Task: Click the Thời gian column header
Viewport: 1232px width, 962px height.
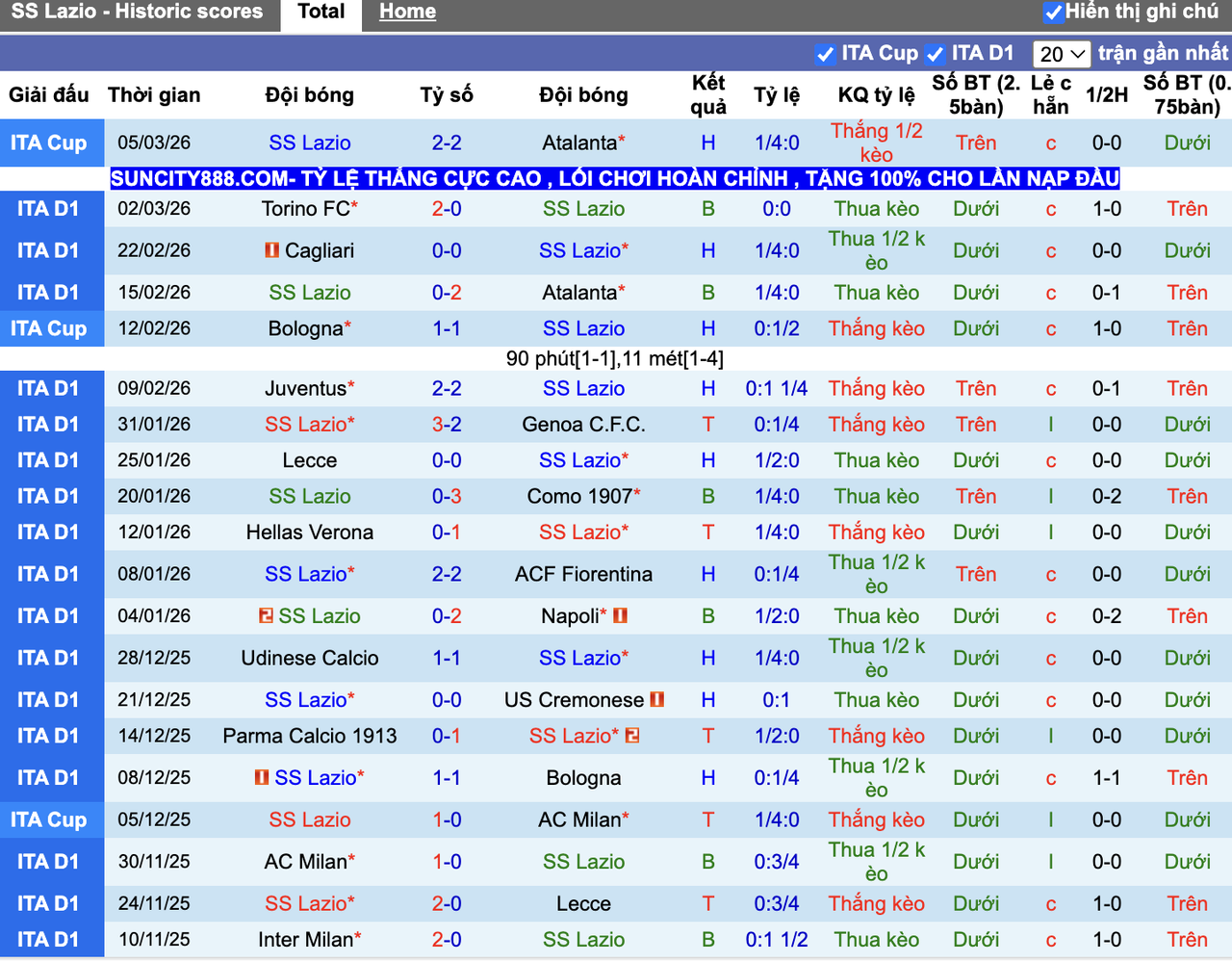Action: pos(154,94)
